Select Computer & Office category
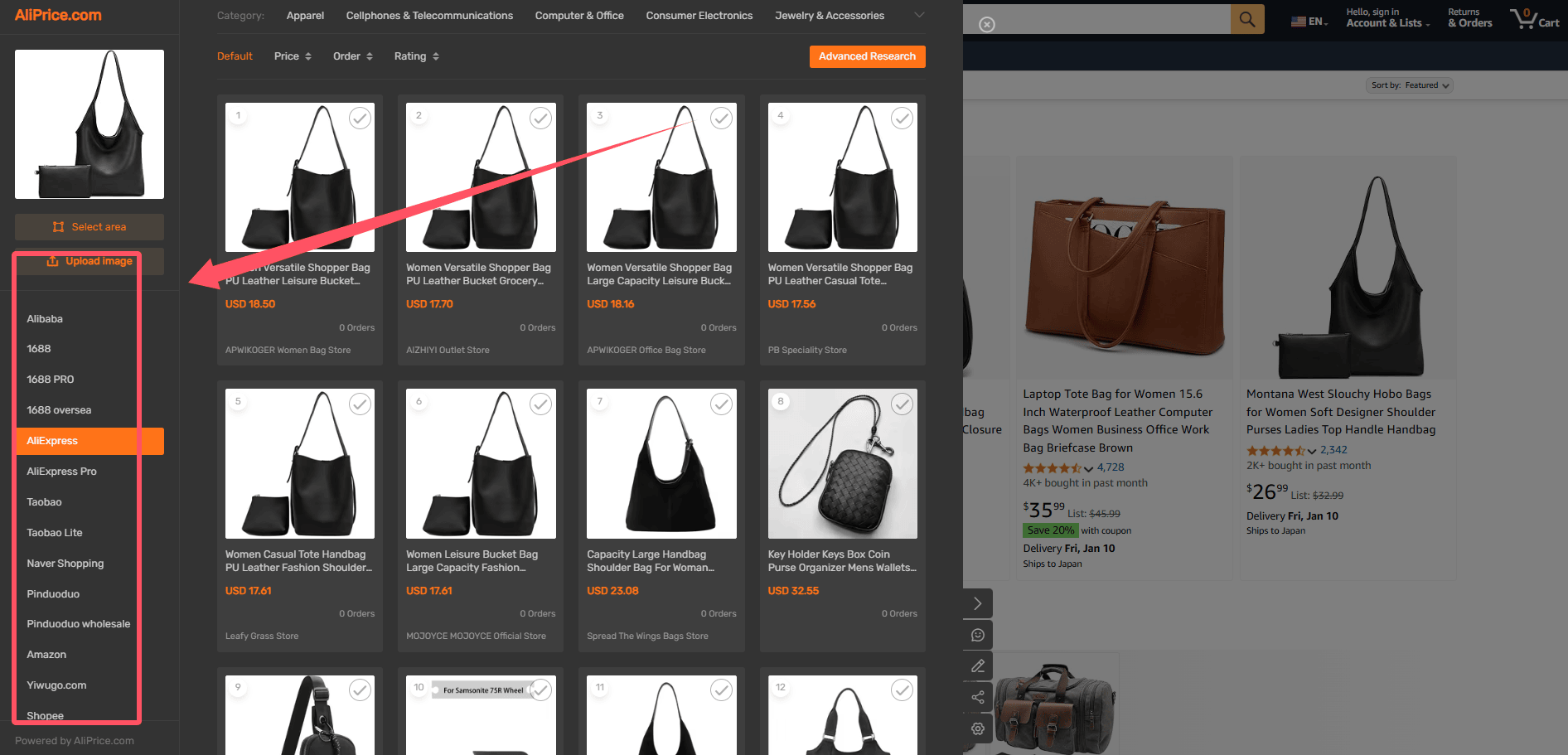The width and height of the screenshot is (1568, 755). 579,16
